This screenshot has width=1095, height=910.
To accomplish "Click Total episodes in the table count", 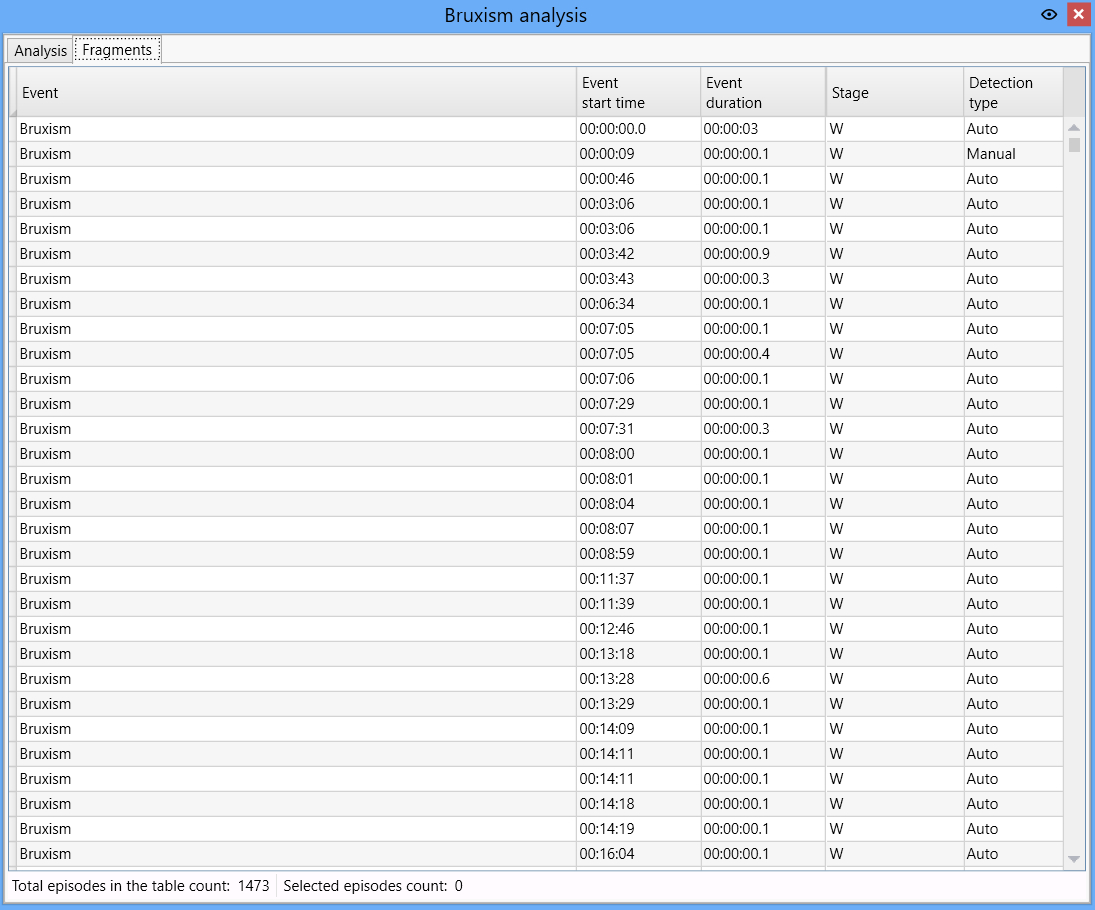I will coord(140,886).
